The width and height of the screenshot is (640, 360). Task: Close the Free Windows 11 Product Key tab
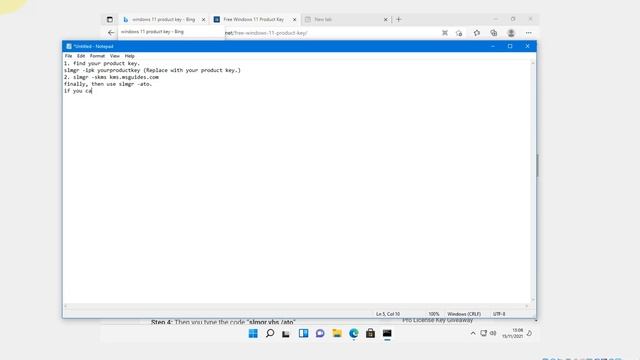tap(294, 20)
